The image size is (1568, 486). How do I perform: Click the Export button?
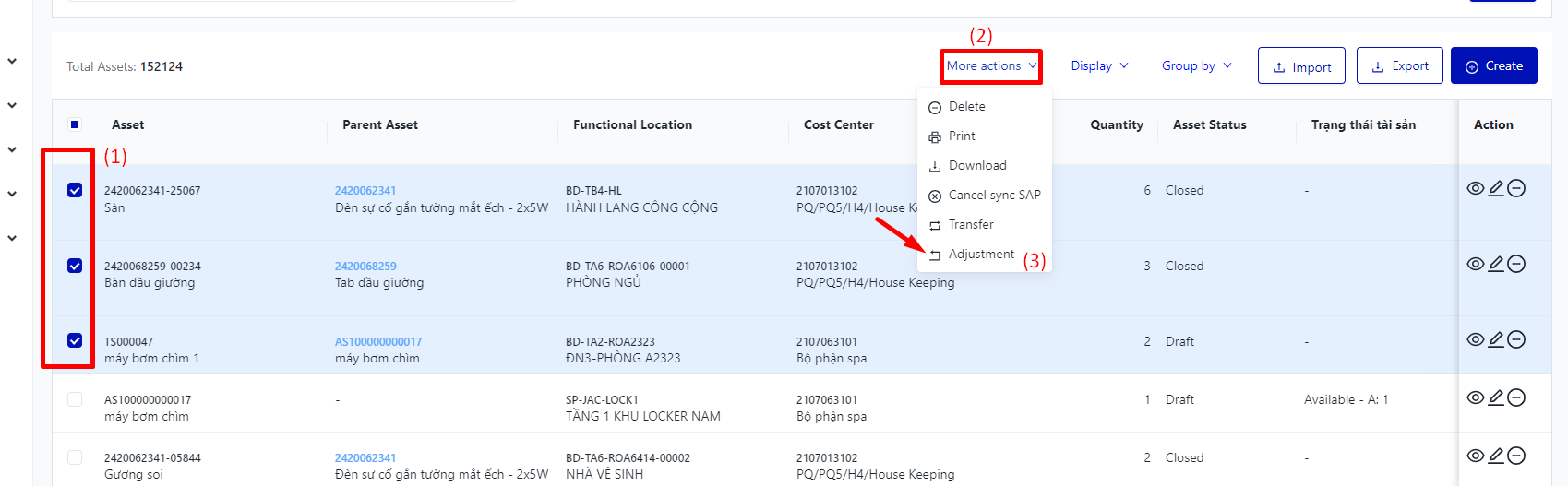(1399, 66)
